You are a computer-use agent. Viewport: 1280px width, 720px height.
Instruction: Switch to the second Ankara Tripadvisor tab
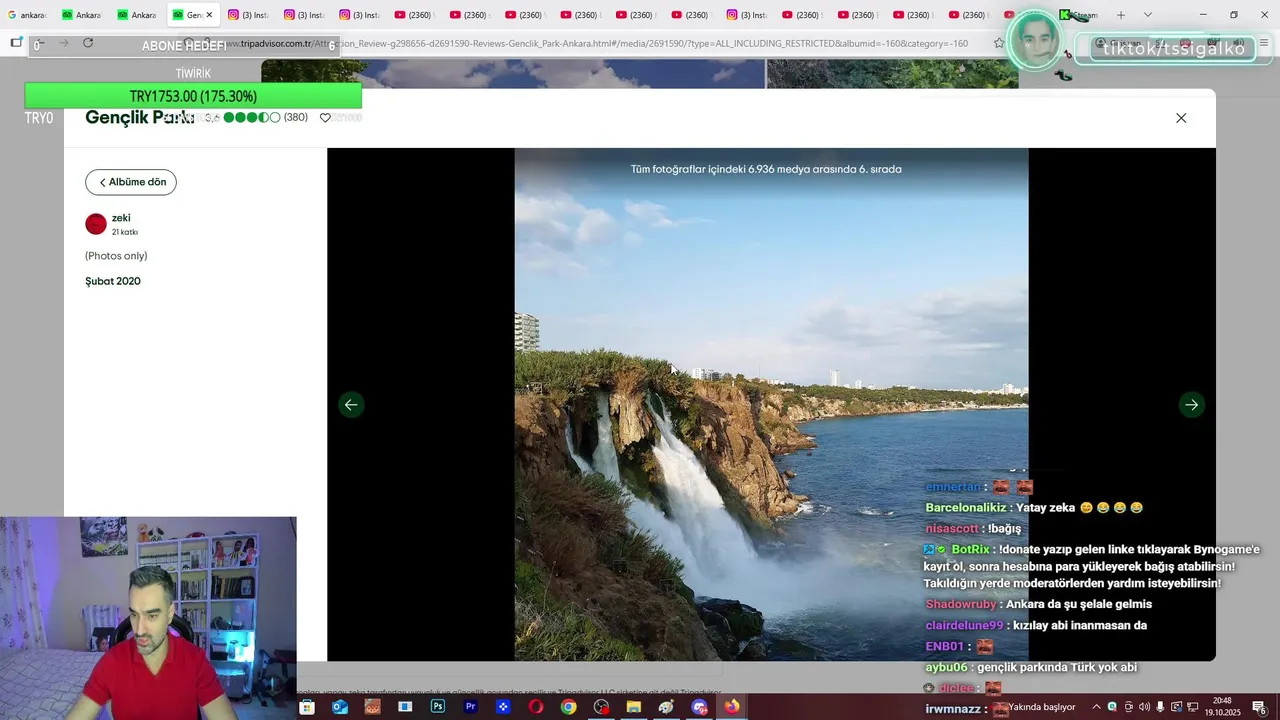pyautogui.click(x=82, y=15)
